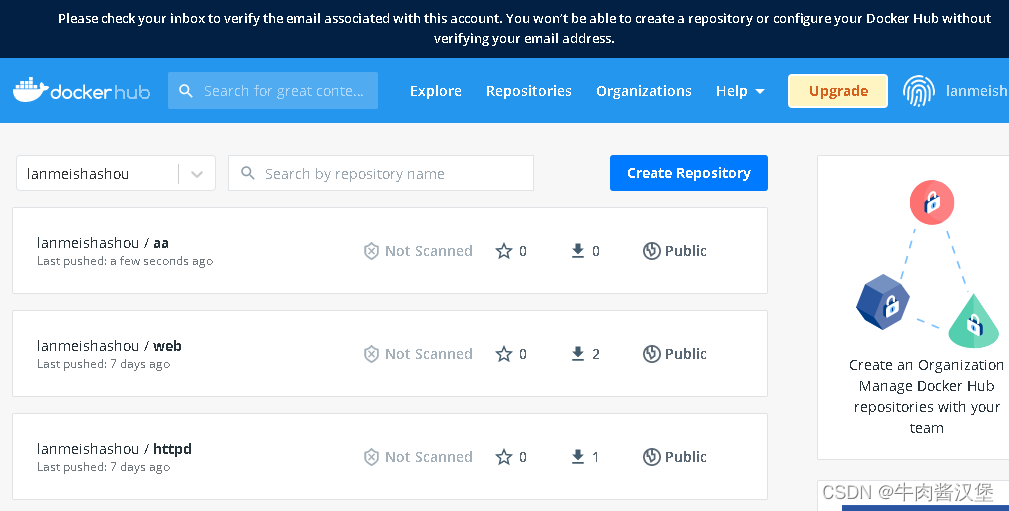Expand the Help menu
This screenshot has width=1009, height=511.
click(x=740, y=91)
